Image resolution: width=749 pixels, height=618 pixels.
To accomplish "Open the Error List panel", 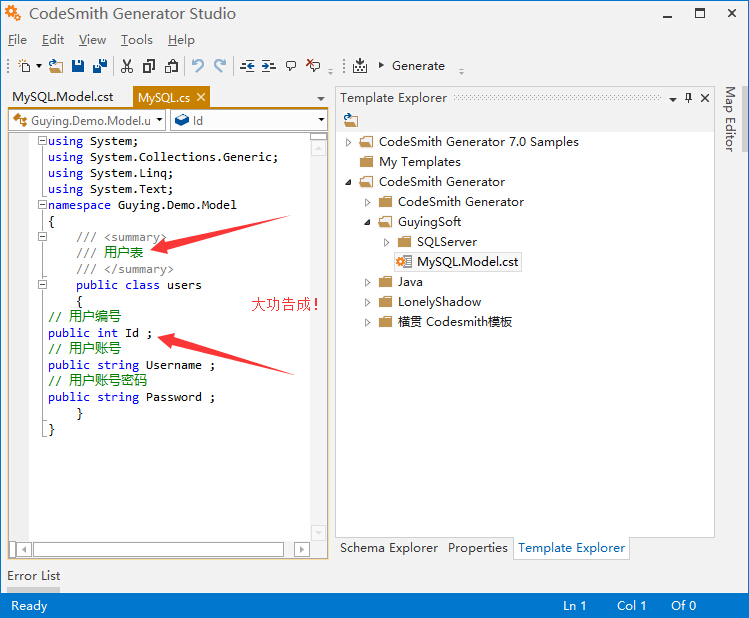I will click(x=33, y=575).
